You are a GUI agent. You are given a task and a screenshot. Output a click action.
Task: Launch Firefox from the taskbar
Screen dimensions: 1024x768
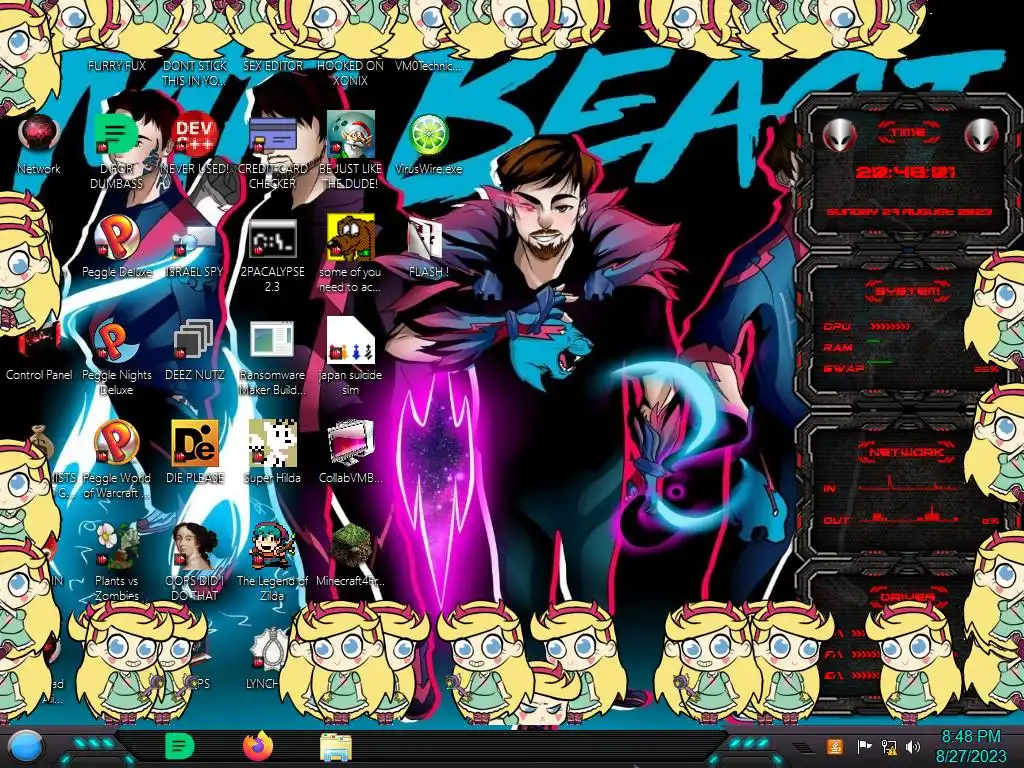coord(258,746)
